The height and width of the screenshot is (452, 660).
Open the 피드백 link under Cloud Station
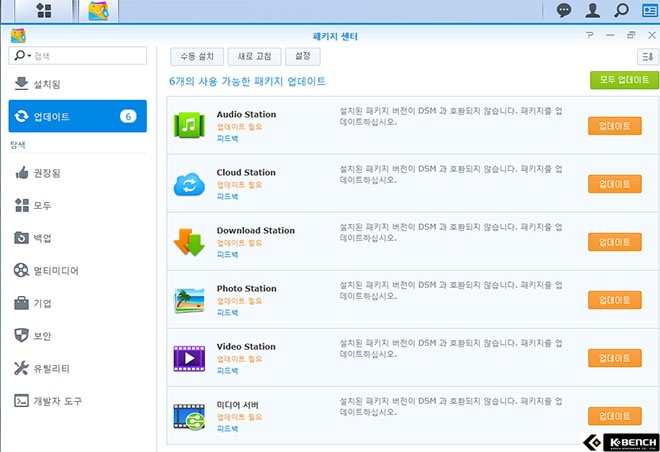[x=227, y=196]
